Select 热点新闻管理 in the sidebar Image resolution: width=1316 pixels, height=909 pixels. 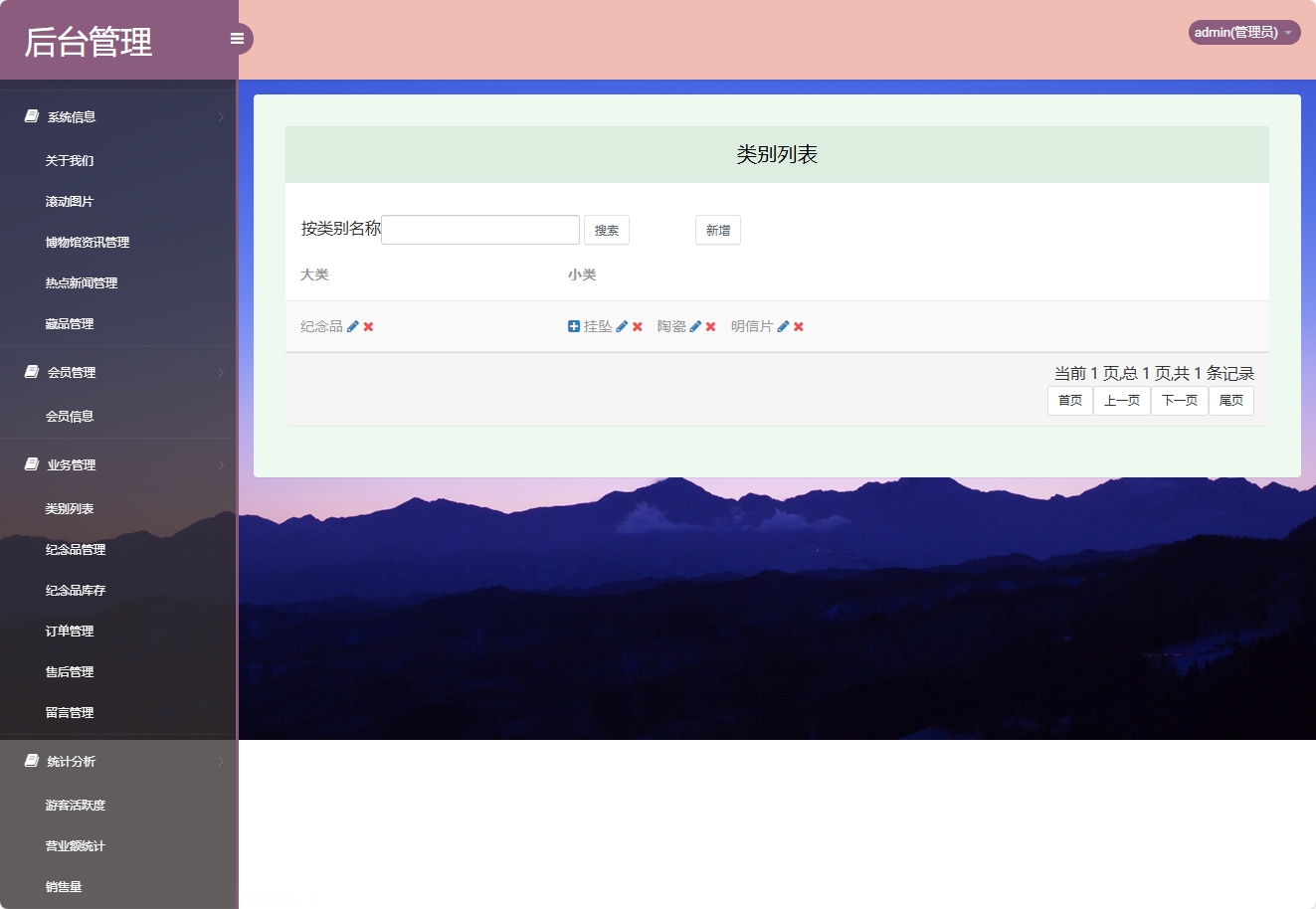tap(82, 283)
